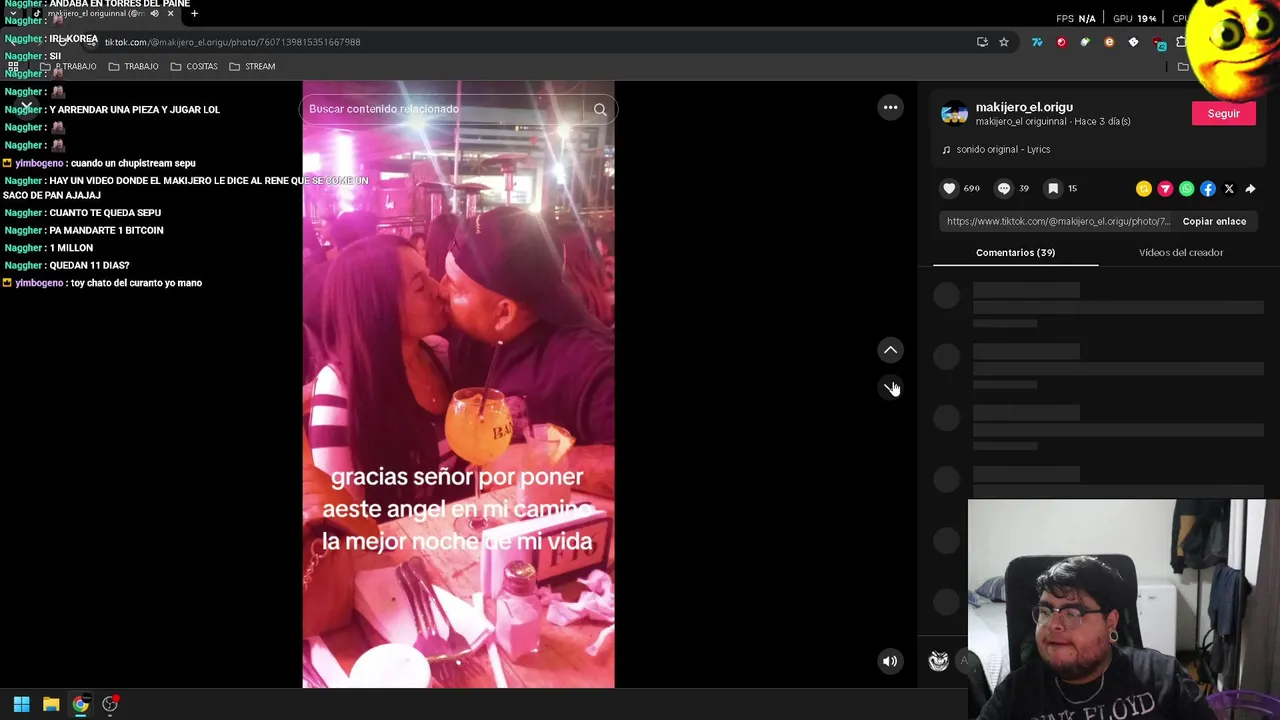Send post via red message icon

(1165, 189)
